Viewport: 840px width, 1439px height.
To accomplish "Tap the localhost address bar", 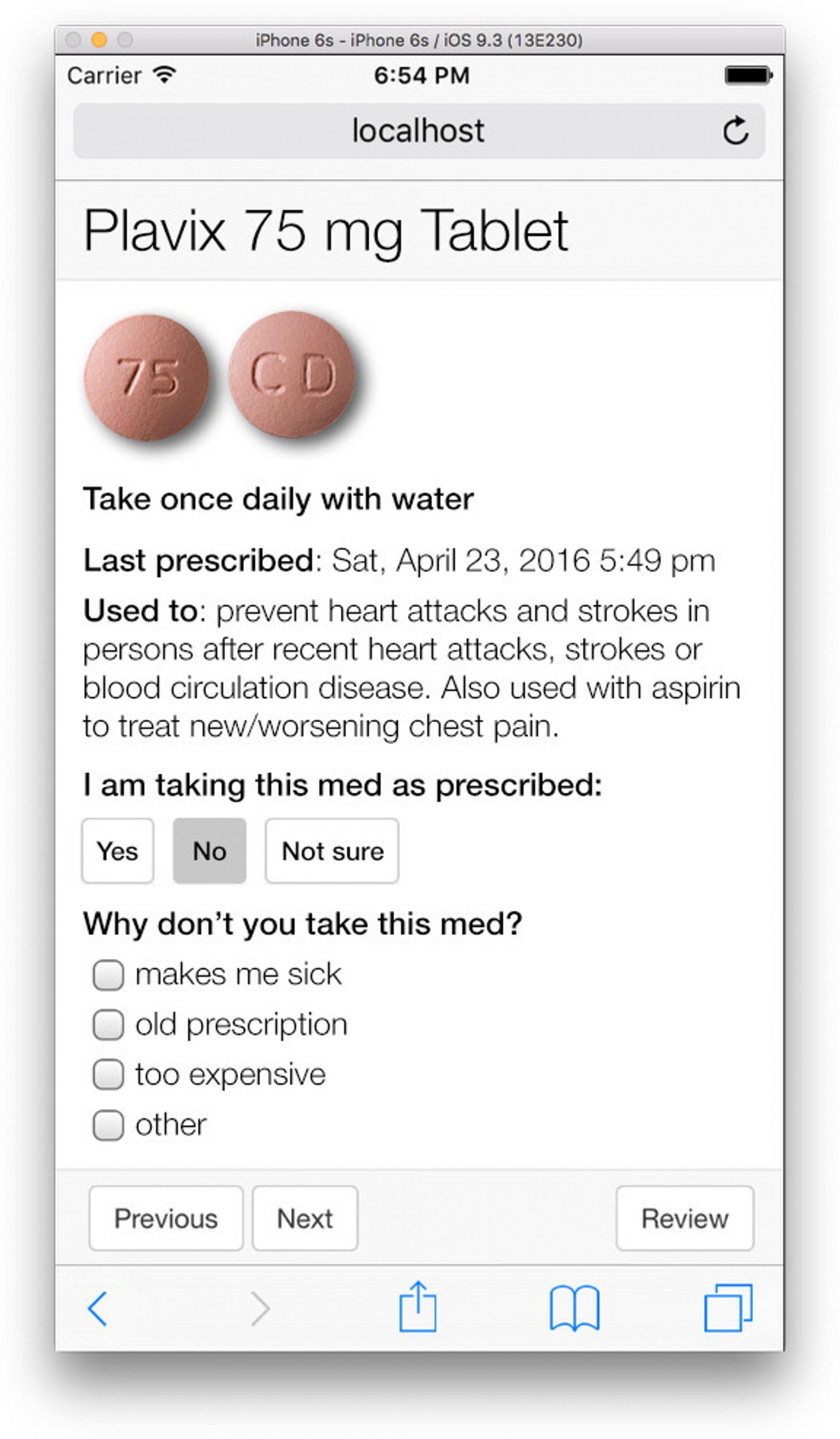I will 418,131.
